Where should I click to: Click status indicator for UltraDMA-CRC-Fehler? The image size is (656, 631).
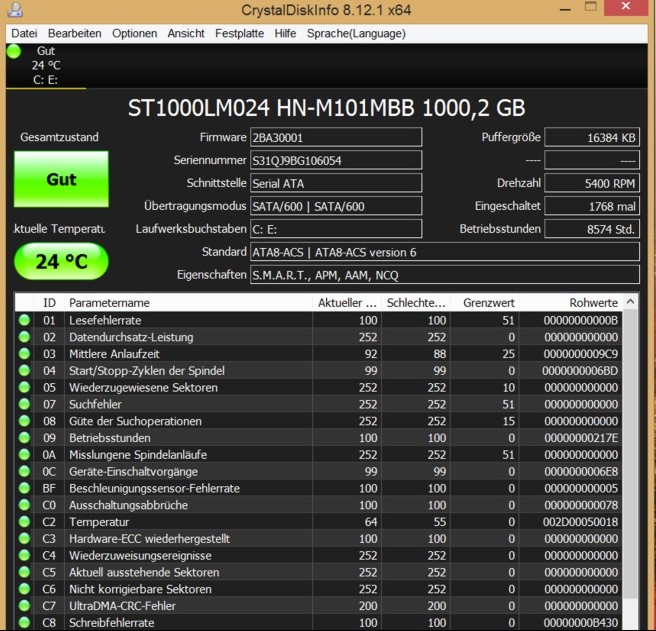(24, 606)
